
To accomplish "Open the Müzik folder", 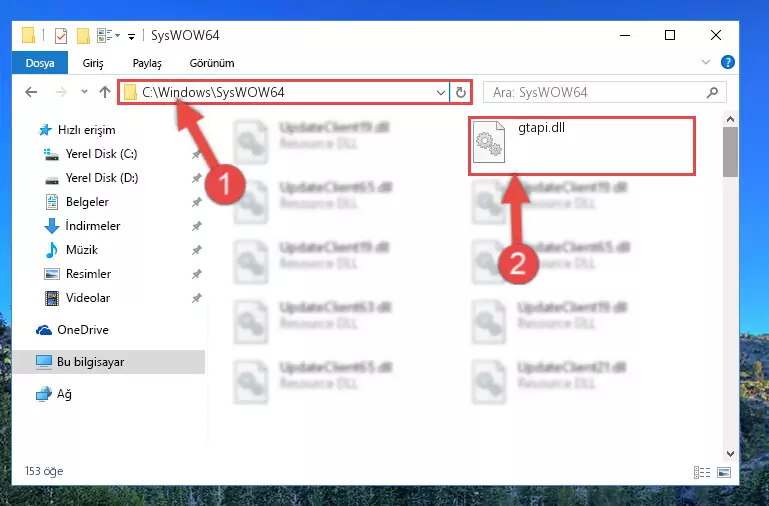I will pos(71,250).
